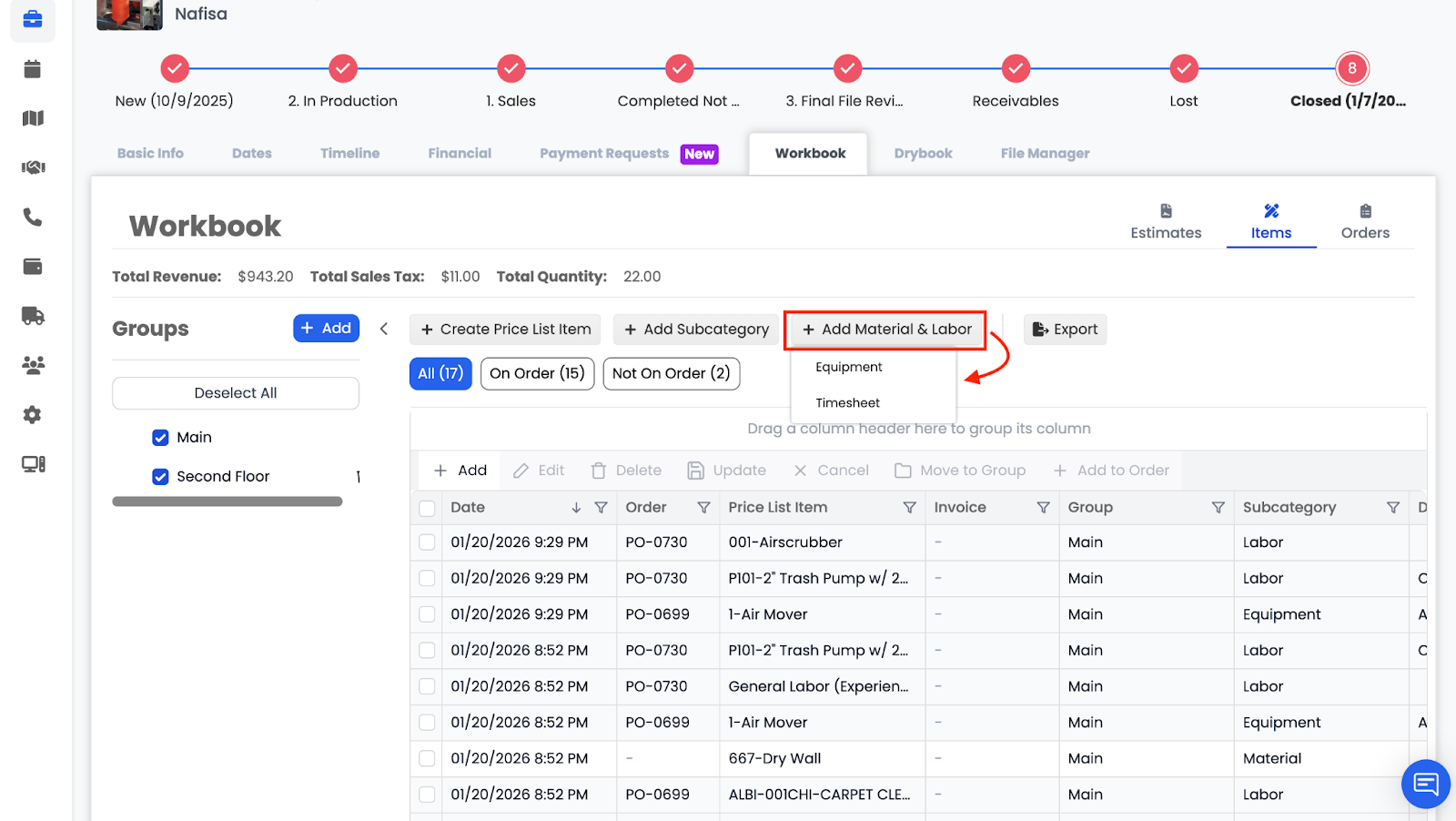Click the filter icon on Order column
The image size is (1456, 821).
point(703,508)
